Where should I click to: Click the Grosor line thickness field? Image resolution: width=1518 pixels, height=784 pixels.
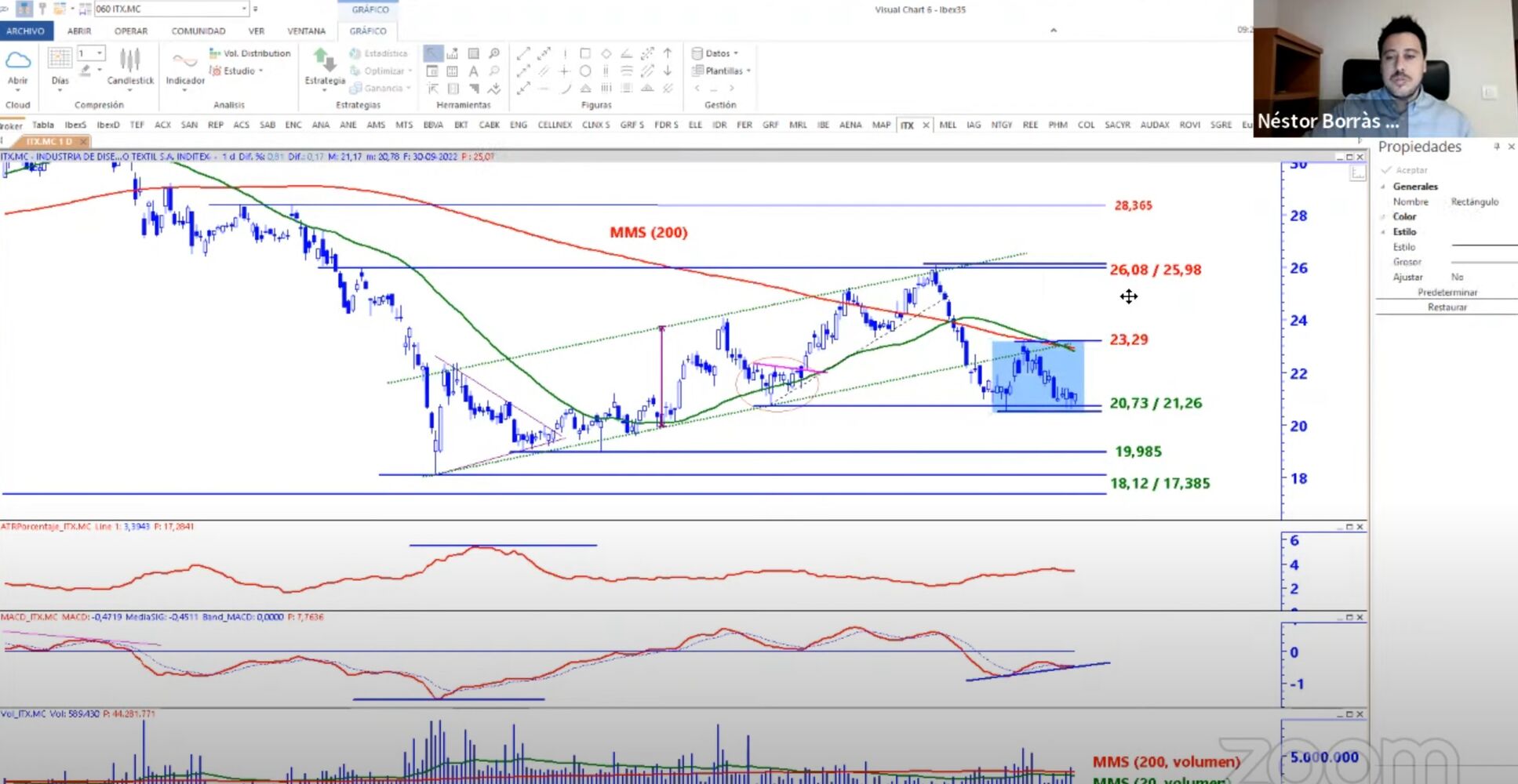click(1483, 262)
